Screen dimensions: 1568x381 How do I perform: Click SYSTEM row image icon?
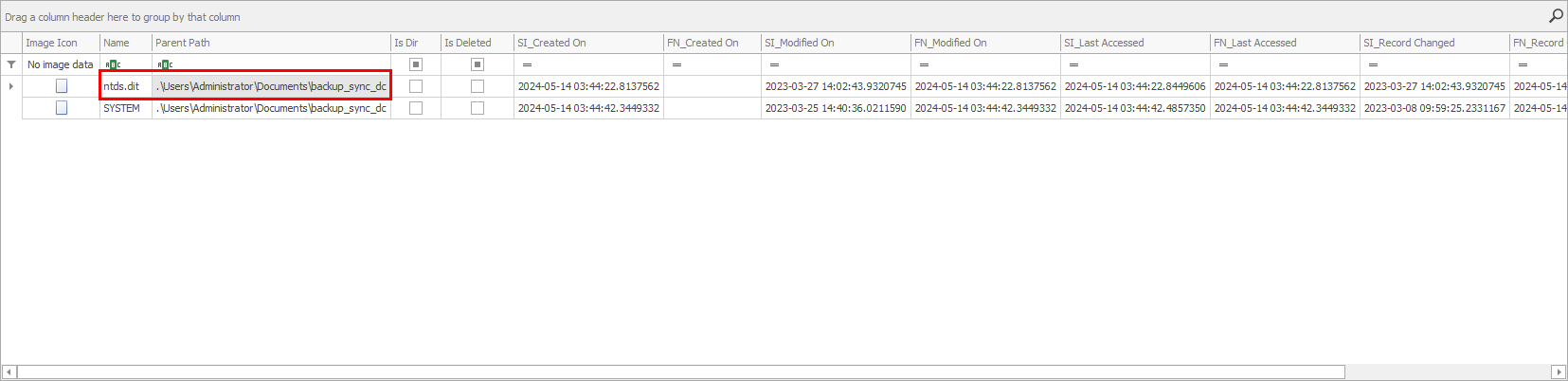[x=62, y=108]
